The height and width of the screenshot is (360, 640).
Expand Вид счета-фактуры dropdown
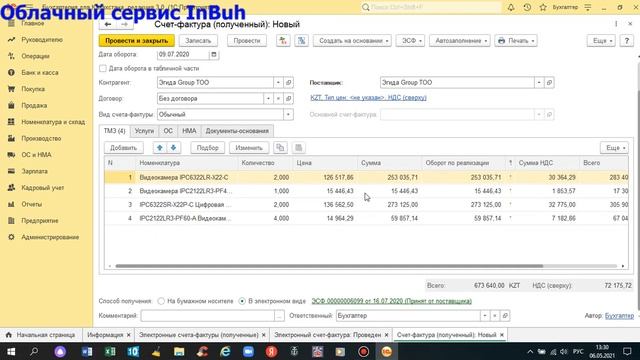pos(288,114)
